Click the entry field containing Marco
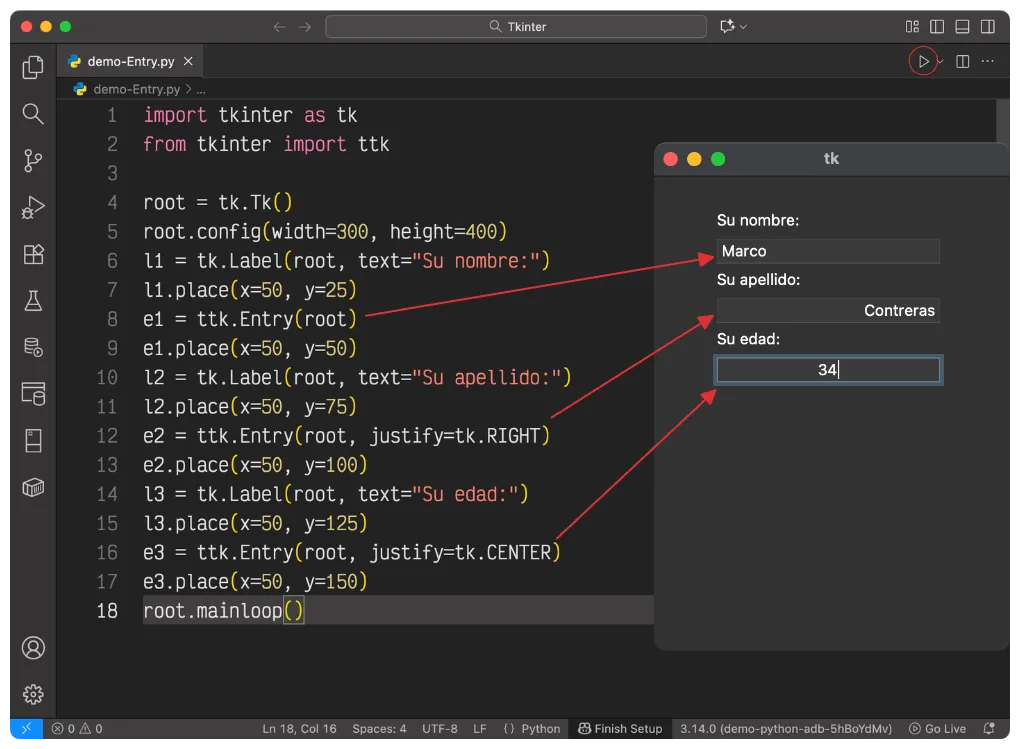Screen dimensions: 1020x749 pyautogui.click(x=828, y=251)
